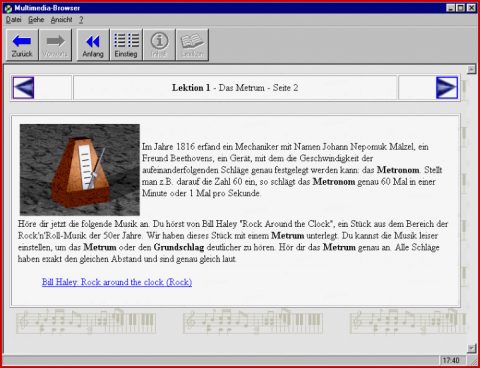Advance to next lesson page with right arrow
This screenshot has height=368, width=480.
click(x=447, y=88)
